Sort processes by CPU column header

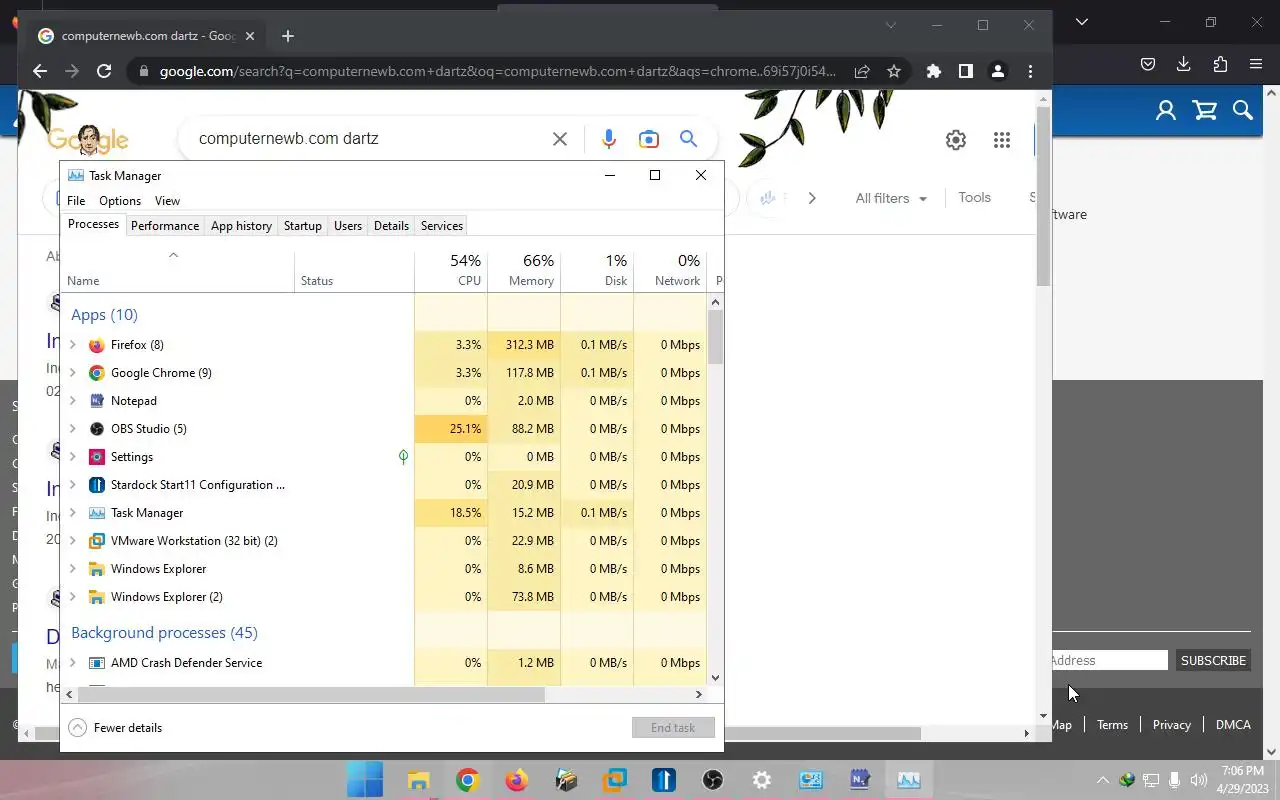[451, 270]
